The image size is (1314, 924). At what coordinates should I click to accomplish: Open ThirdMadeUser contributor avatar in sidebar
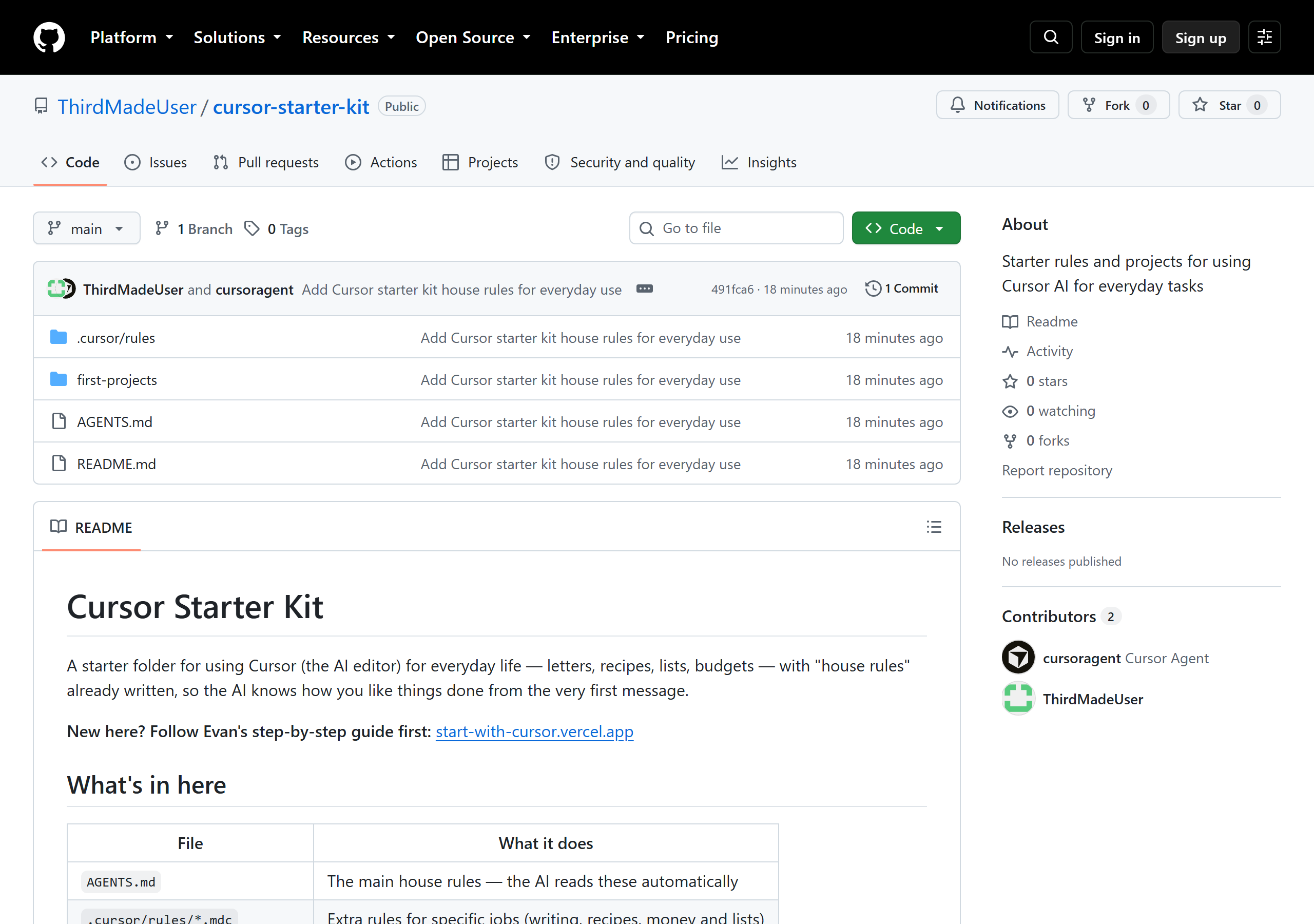1018,699
